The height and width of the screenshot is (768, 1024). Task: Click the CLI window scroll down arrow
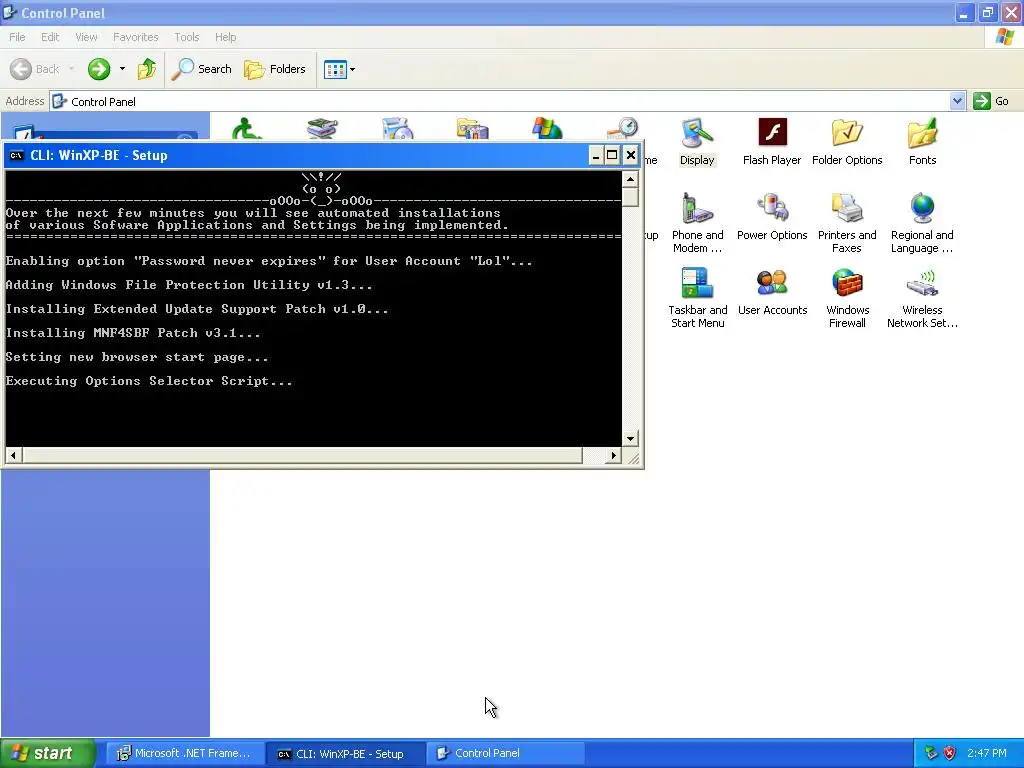[630, 438]
